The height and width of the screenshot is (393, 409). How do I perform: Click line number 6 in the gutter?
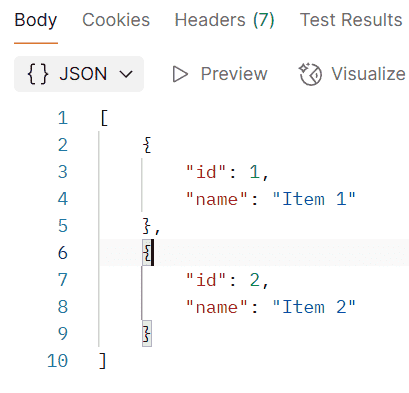[x=63, y=253]
